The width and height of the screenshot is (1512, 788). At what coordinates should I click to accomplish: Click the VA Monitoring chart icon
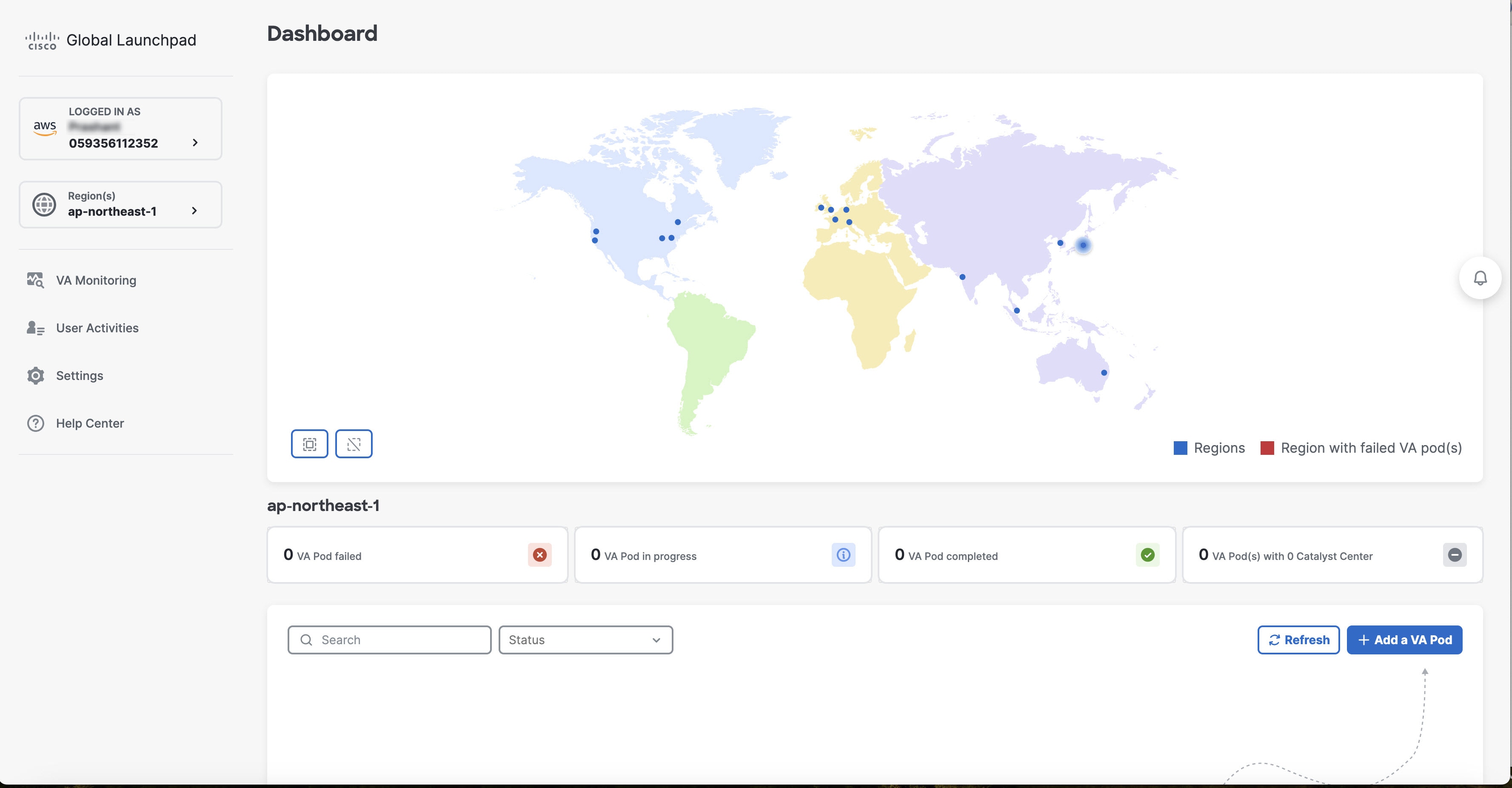coord(35,280)
